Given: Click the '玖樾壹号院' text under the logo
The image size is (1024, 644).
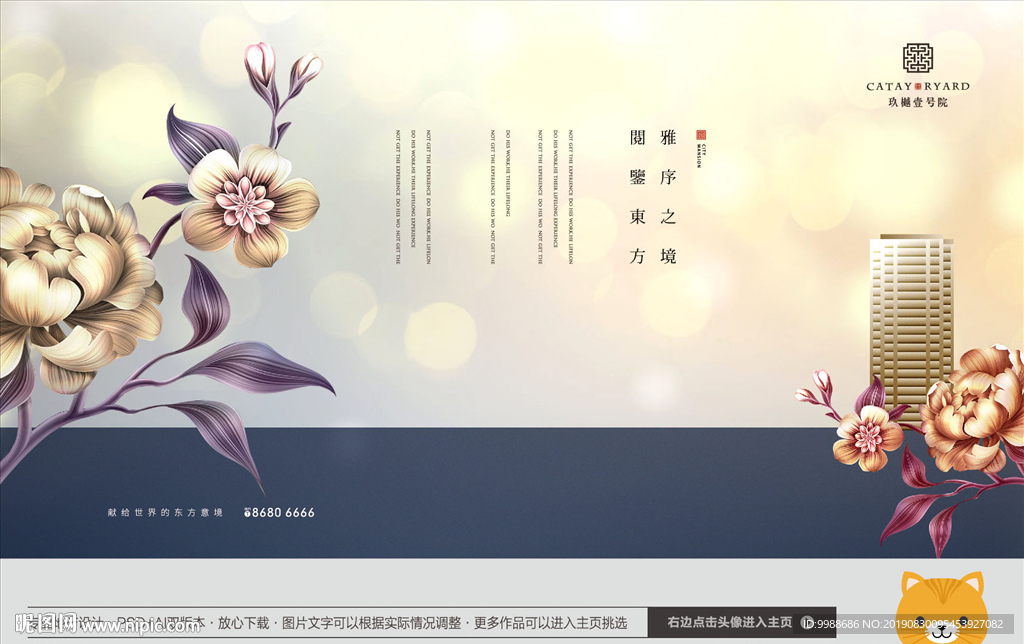Looking at the screenshot, I should pos(918,102).
